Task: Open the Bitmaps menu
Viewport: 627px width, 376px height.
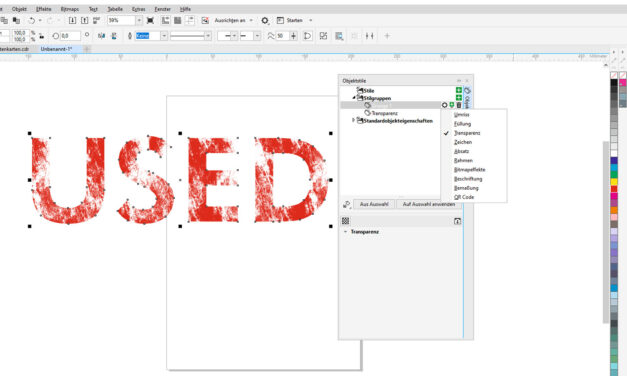Action: [70, 9]
